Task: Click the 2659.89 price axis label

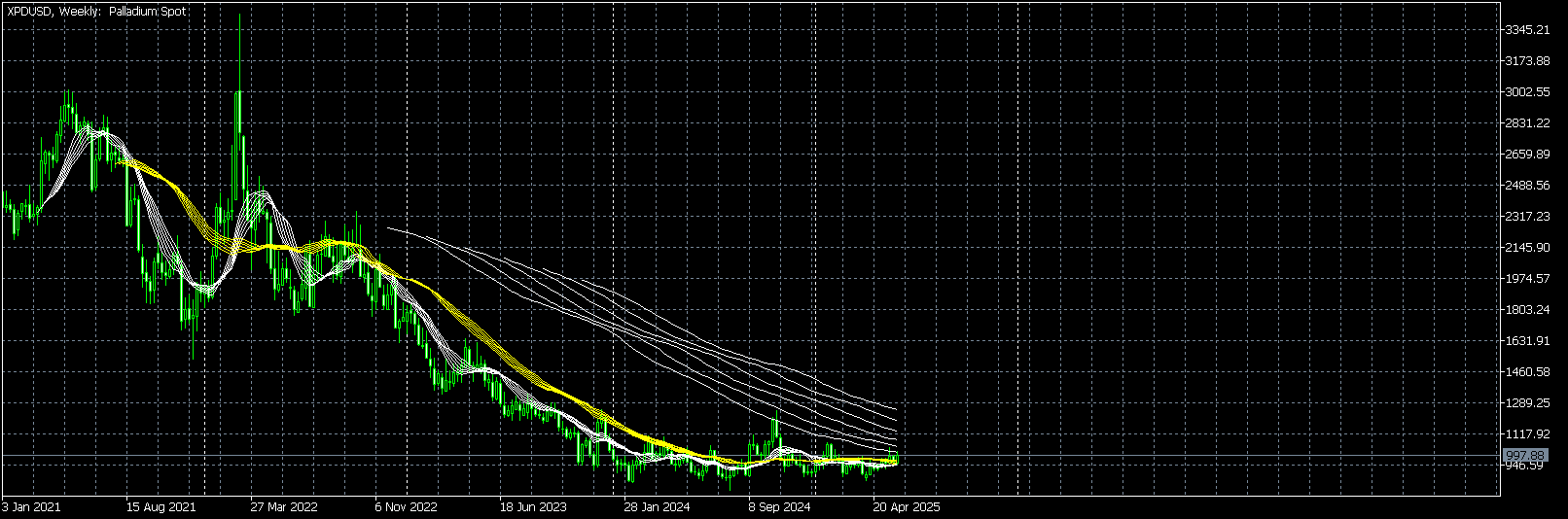Action: click(x=1526, y=155)
